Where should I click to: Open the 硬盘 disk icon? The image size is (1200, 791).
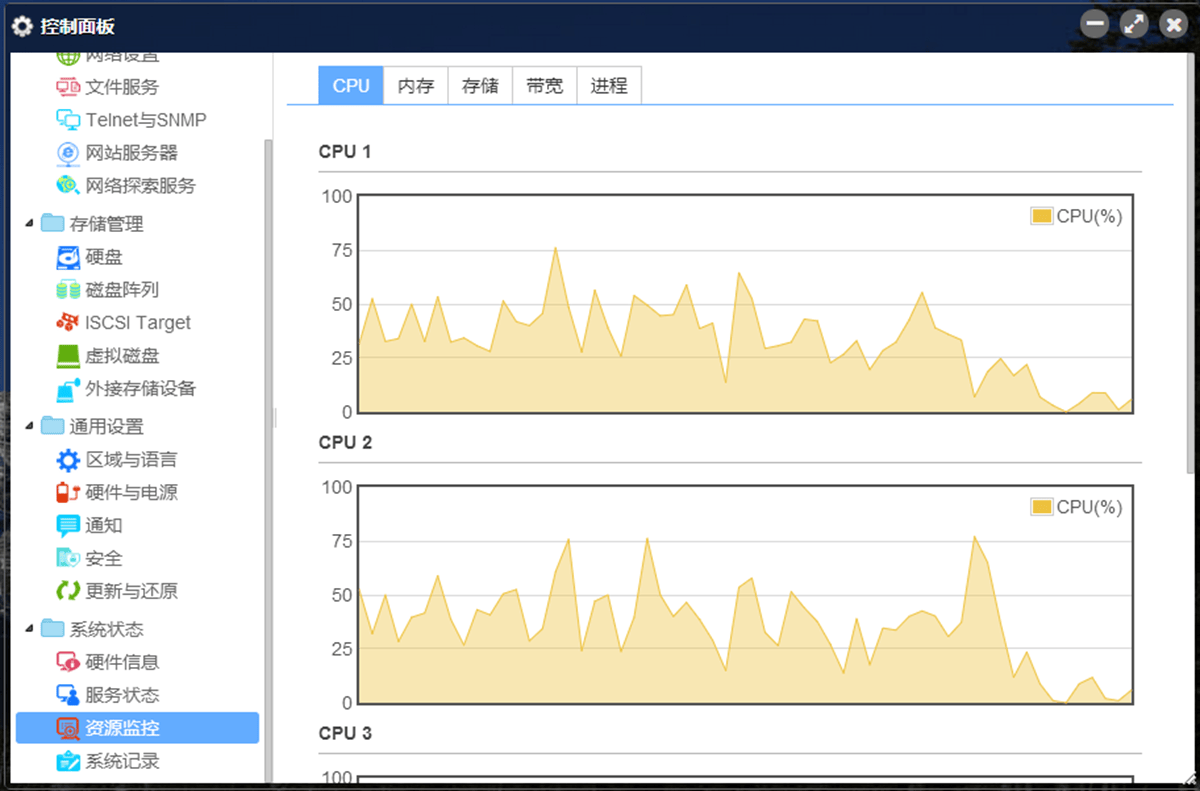pyautogui.click(x=68, y=257)
